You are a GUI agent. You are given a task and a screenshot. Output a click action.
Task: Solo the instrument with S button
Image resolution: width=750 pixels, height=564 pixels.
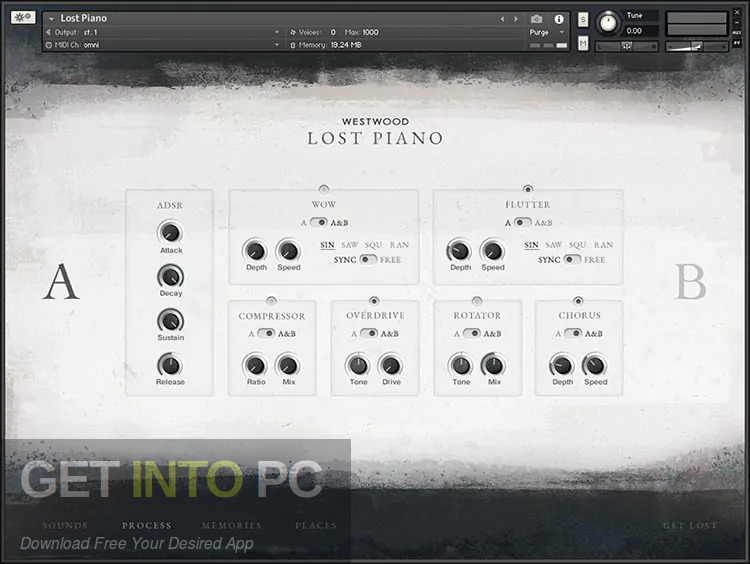pos(583,20)
